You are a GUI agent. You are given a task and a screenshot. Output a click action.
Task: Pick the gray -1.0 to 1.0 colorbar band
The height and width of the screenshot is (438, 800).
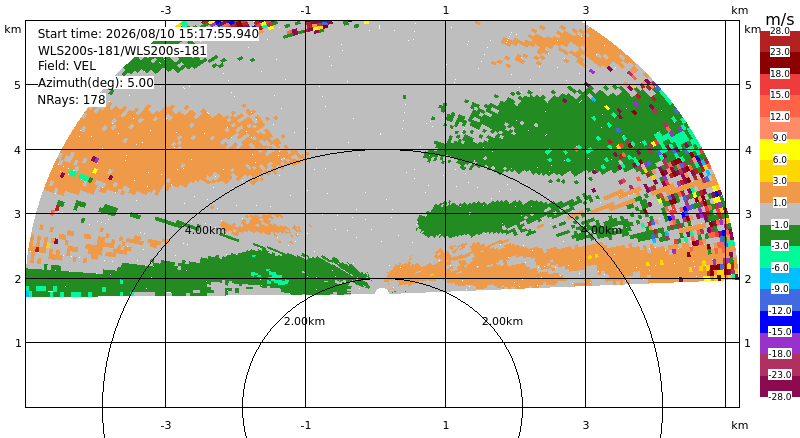point(780,214)
